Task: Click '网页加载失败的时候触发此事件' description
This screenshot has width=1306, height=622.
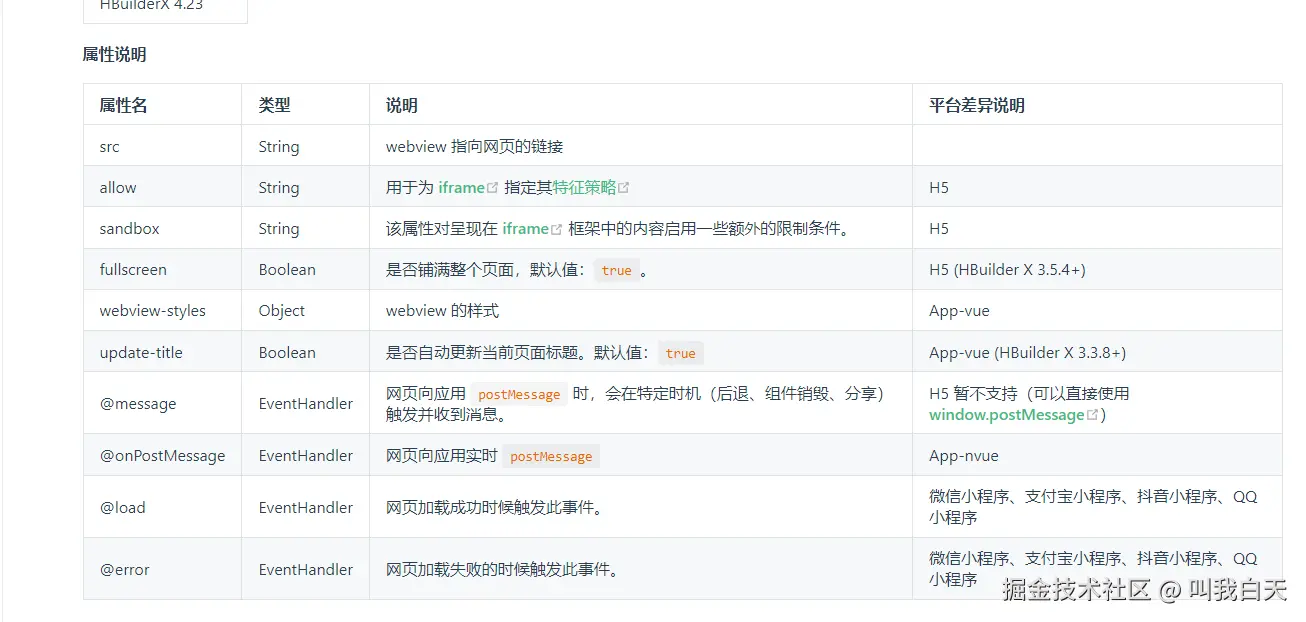Action: point(503,569)
